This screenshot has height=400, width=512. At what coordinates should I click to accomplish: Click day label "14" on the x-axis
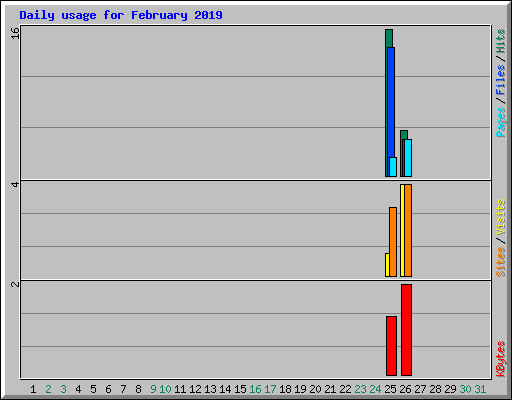pos(225,389)
